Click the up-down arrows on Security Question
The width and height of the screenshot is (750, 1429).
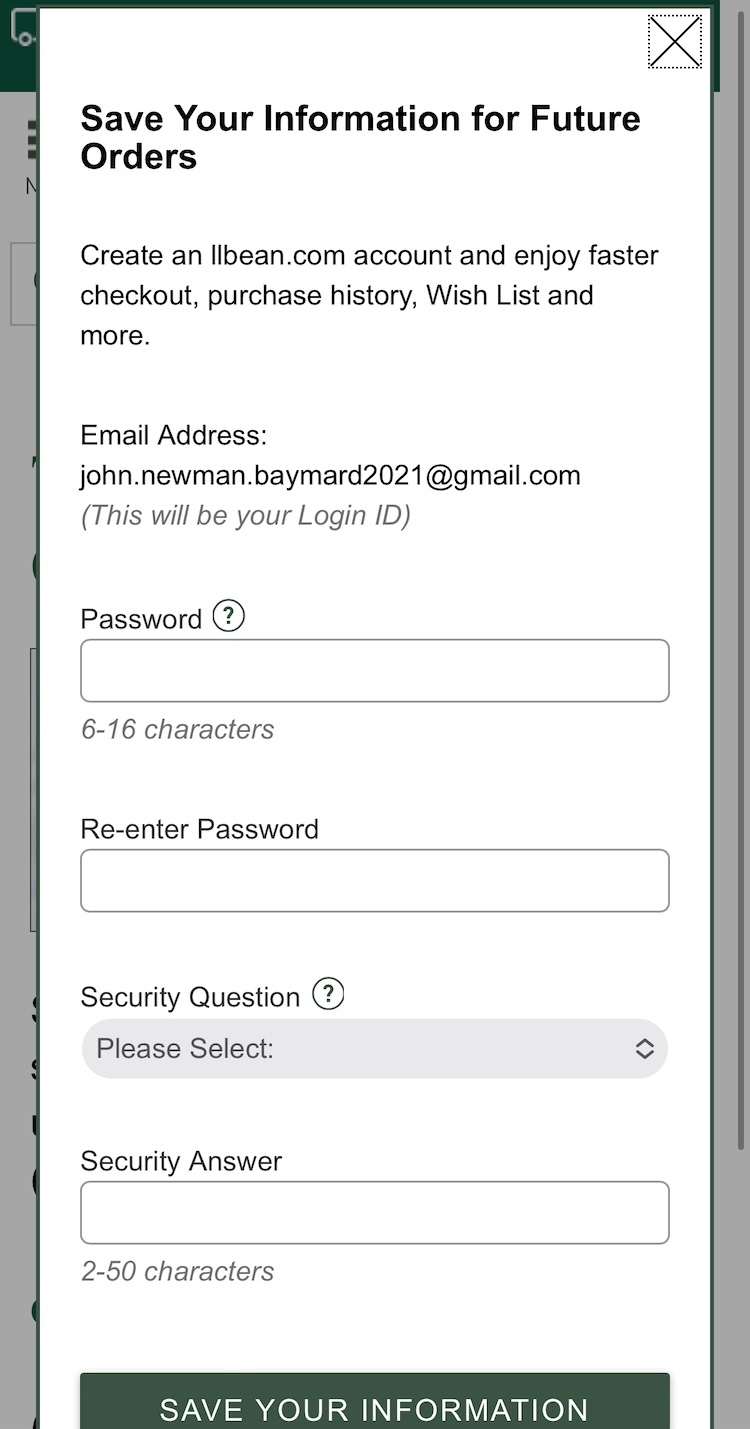click(x=644, y=1048)
